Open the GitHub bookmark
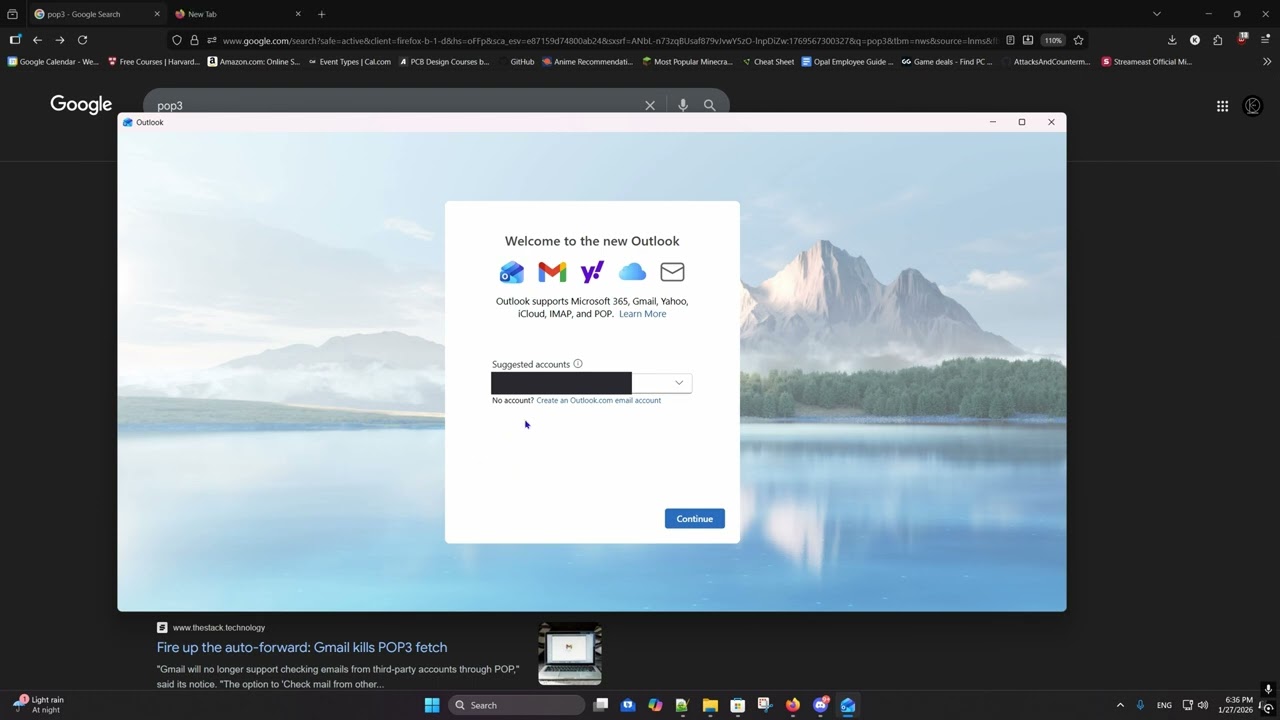This screenshot has width=1280, height=720. (515, 62)
